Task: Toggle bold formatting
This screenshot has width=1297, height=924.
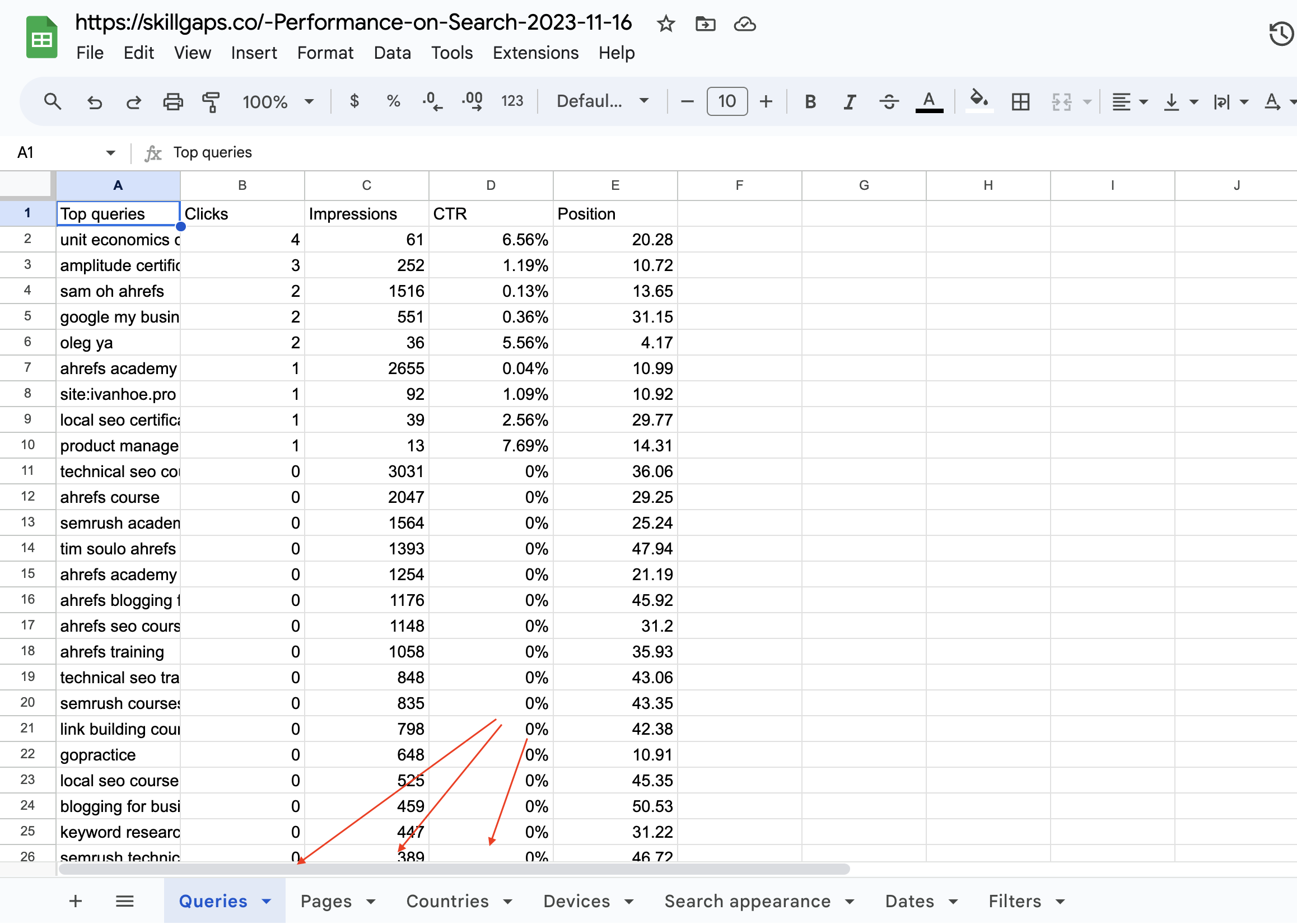Action: (811, 102)
